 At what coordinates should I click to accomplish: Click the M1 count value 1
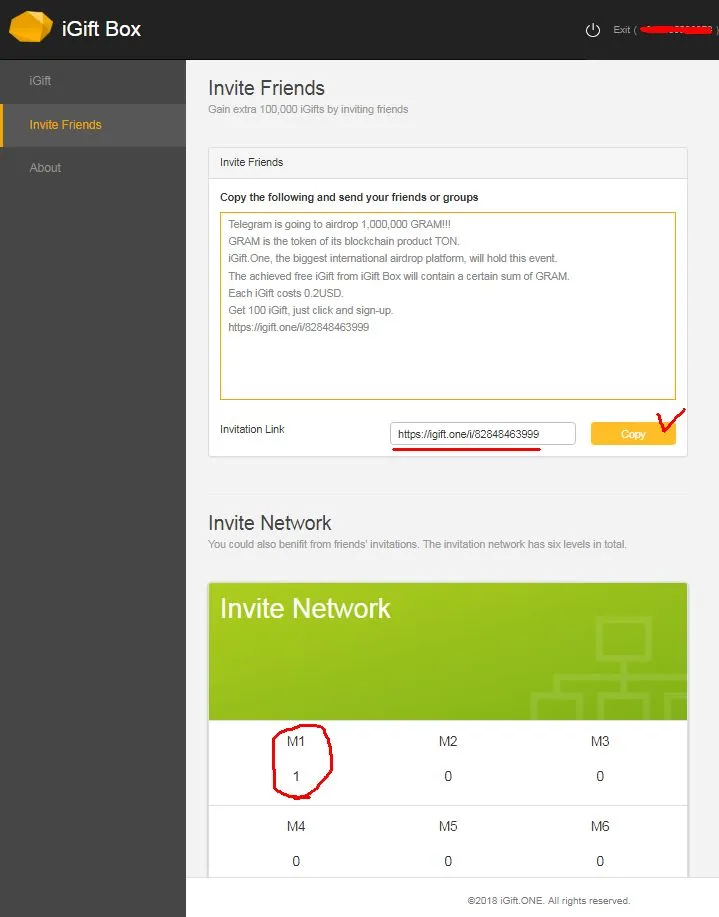click(x=296, y=776)
